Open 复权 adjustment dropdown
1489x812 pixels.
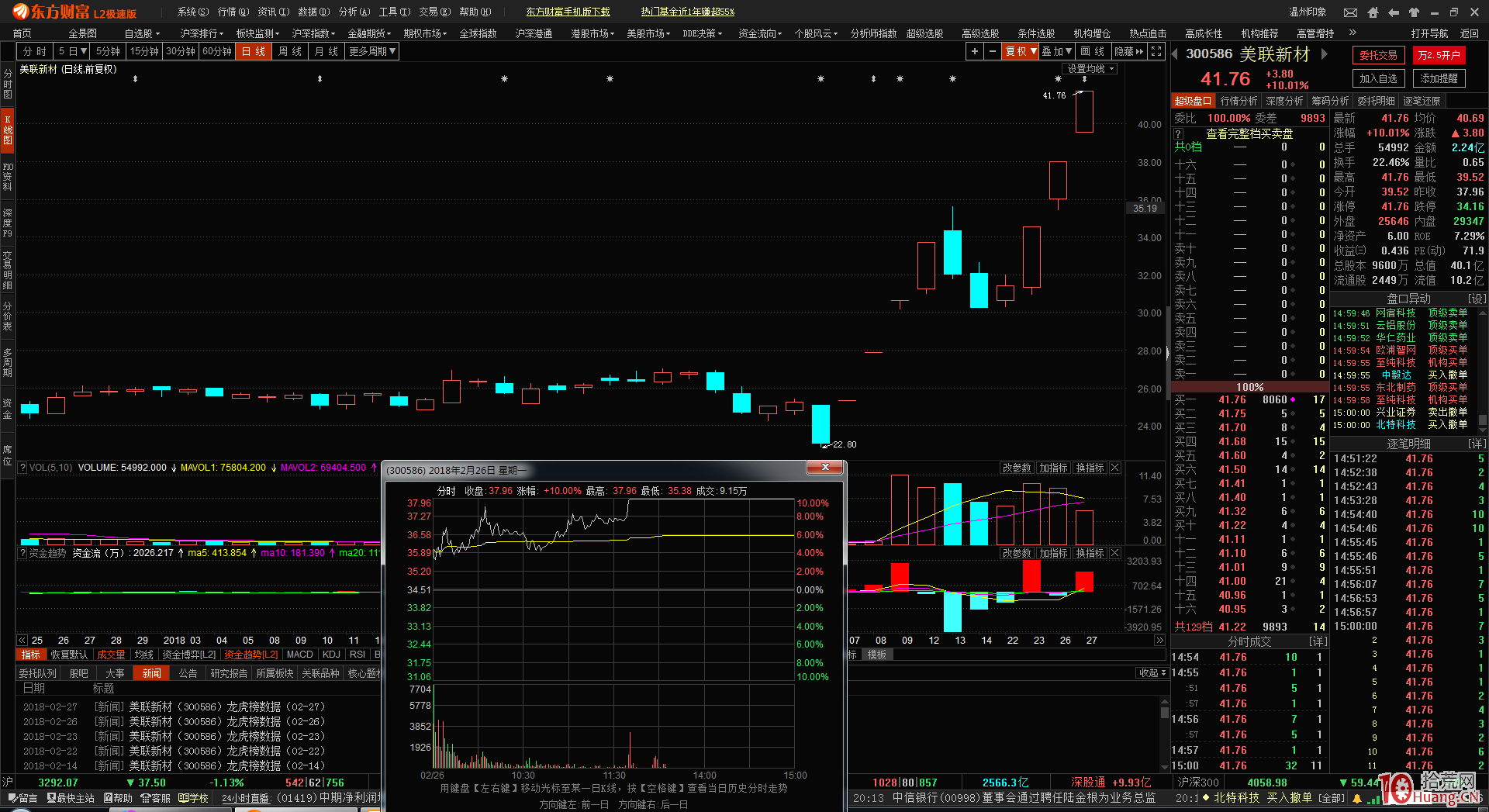point(1021,51)
